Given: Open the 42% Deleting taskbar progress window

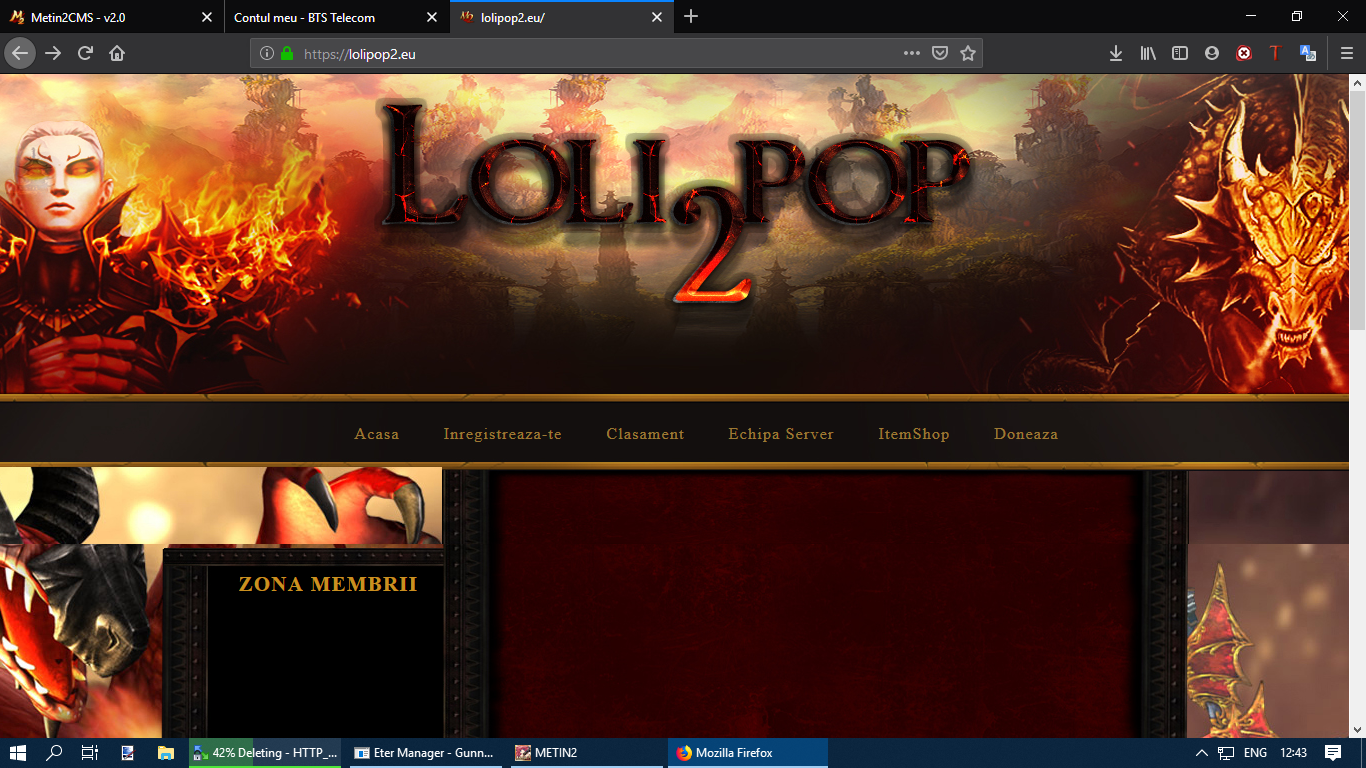Looking at the screenshot, I should click(x=265, y=753).
